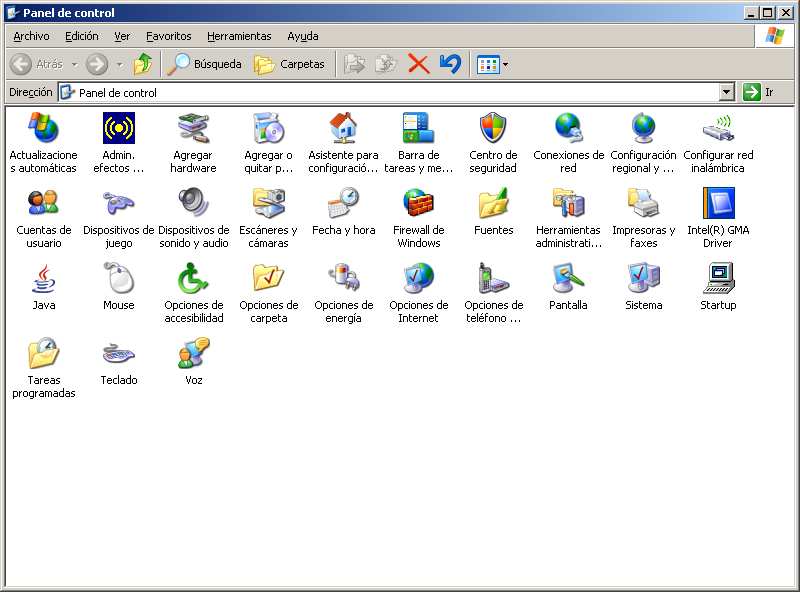This screenshot has width=800, height=592.
Task: Open the Firewall de Windows icon
Action: point(418,204)
